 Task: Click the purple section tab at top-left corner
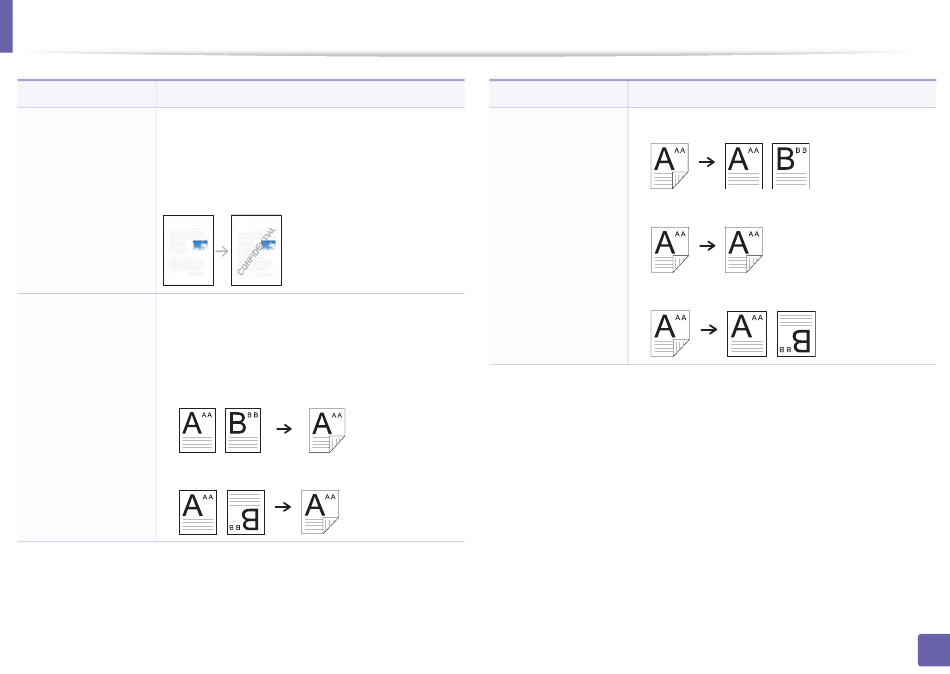pyautogui.click(x=6, y=26)
